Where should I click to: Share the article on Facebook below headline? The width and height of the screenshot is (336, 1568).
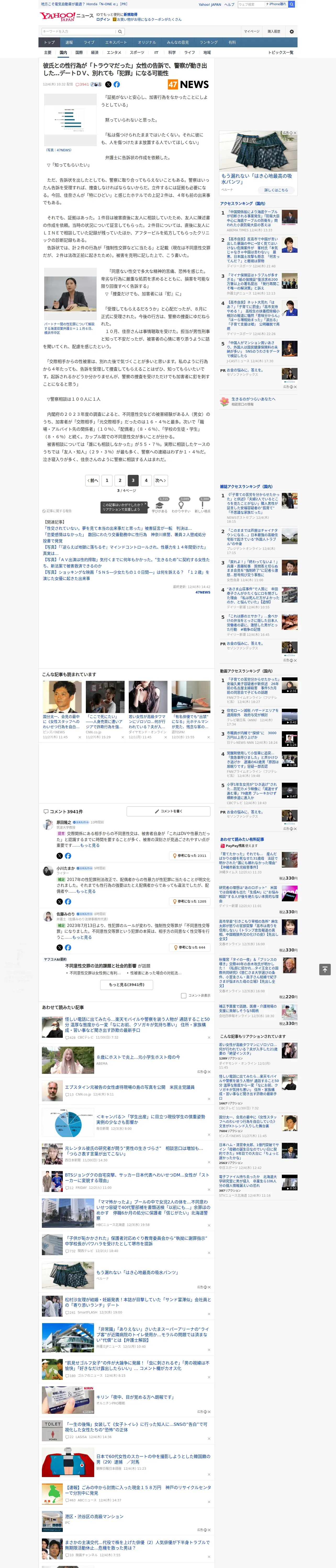pyautogui.click(x=116, y=85)
